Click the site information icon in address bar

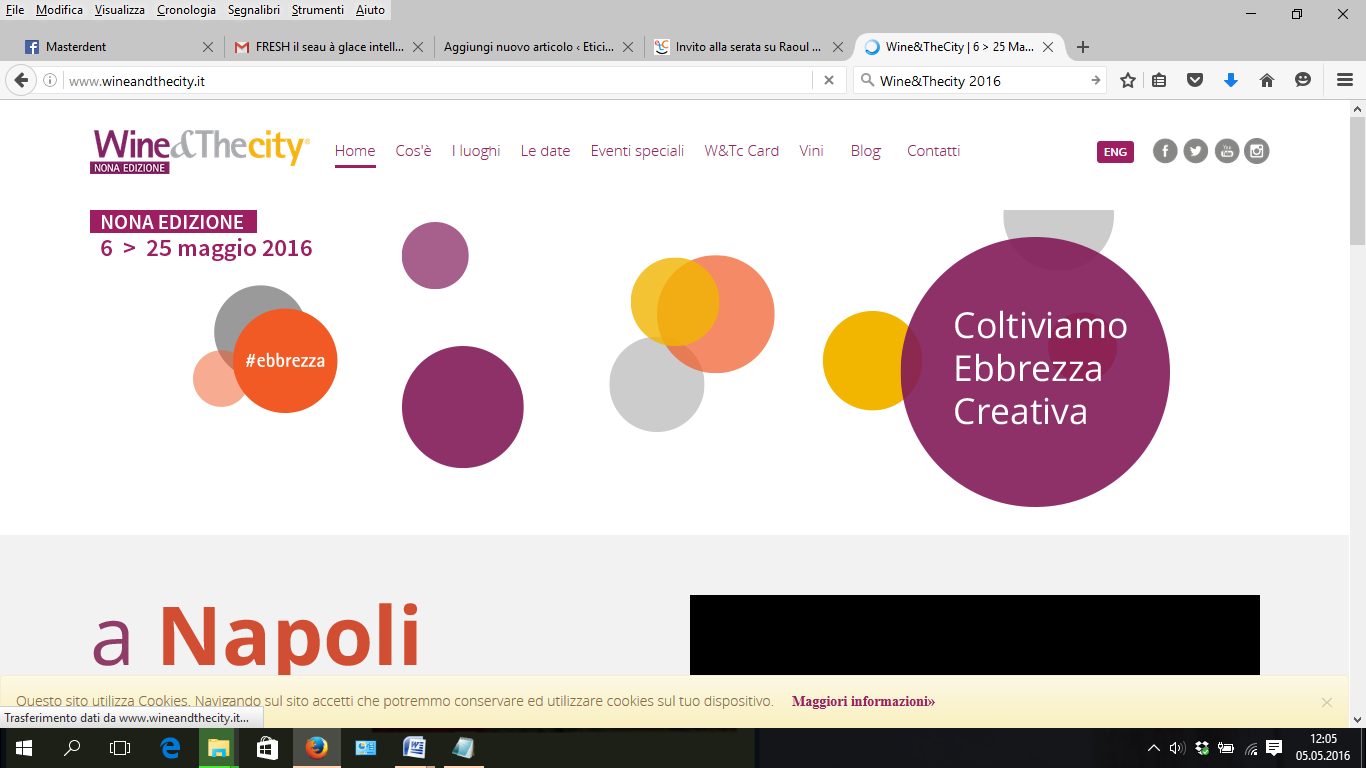click(50, 81)
